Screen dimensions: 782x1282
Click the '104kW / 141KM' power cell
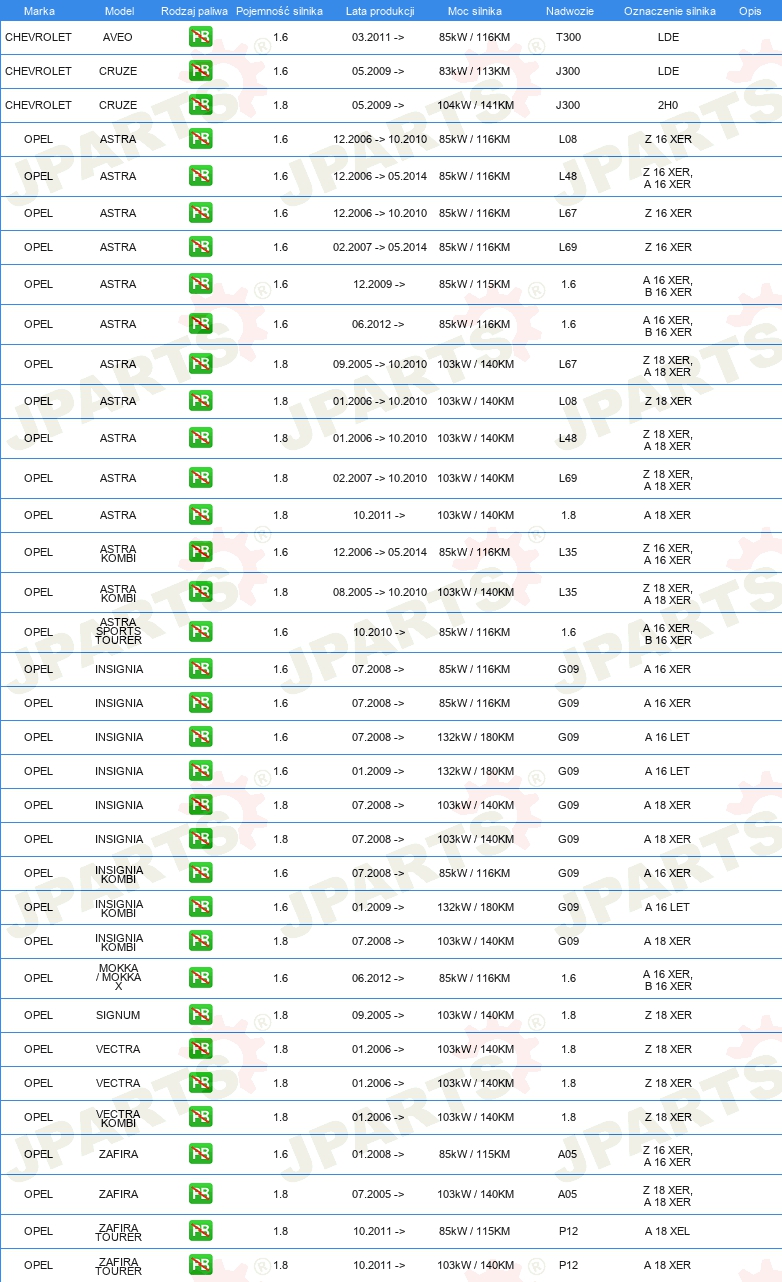coord(476,105)
